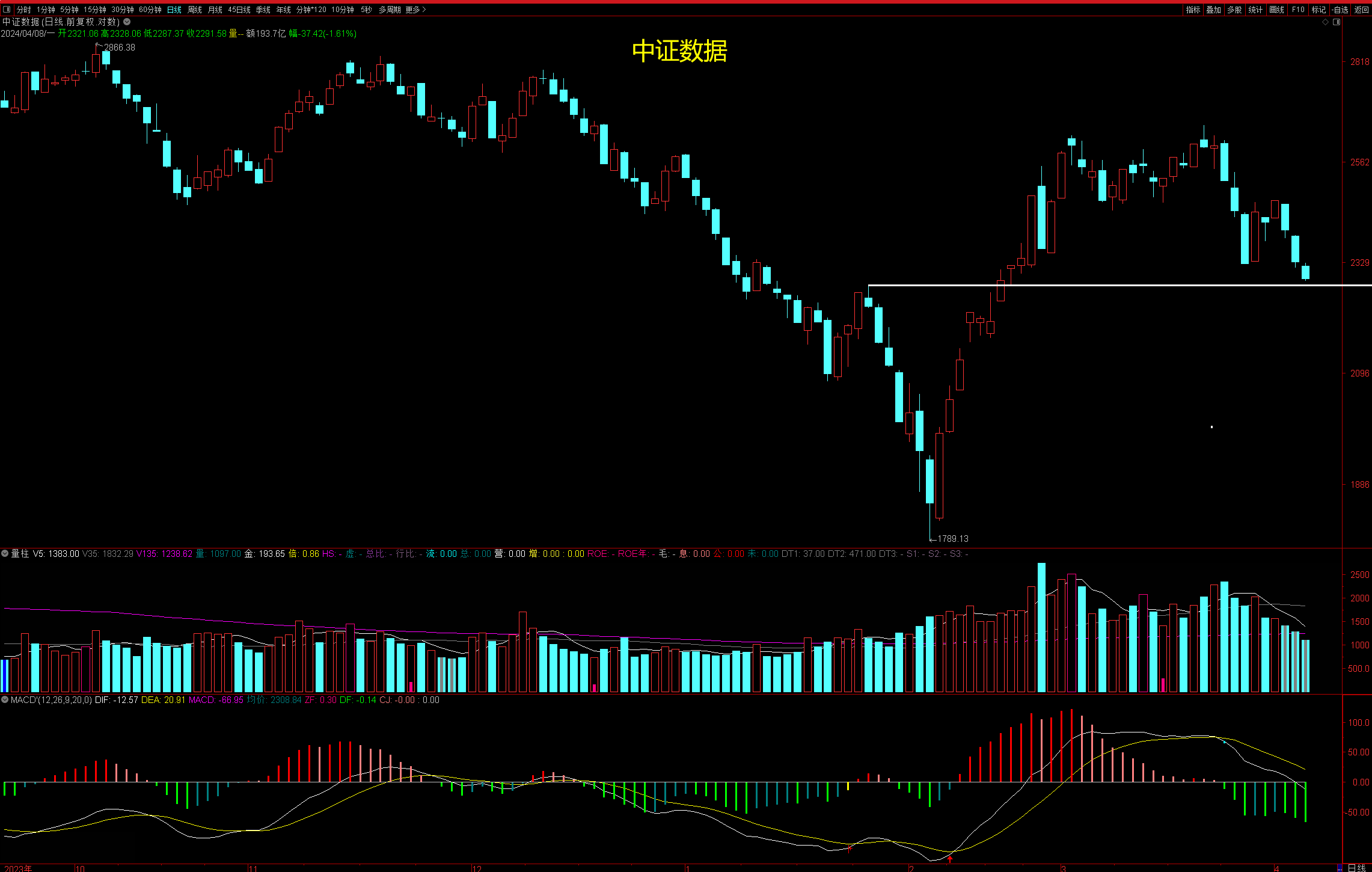Open the 中证数据 chart settings dropdown

pos(127,22)
